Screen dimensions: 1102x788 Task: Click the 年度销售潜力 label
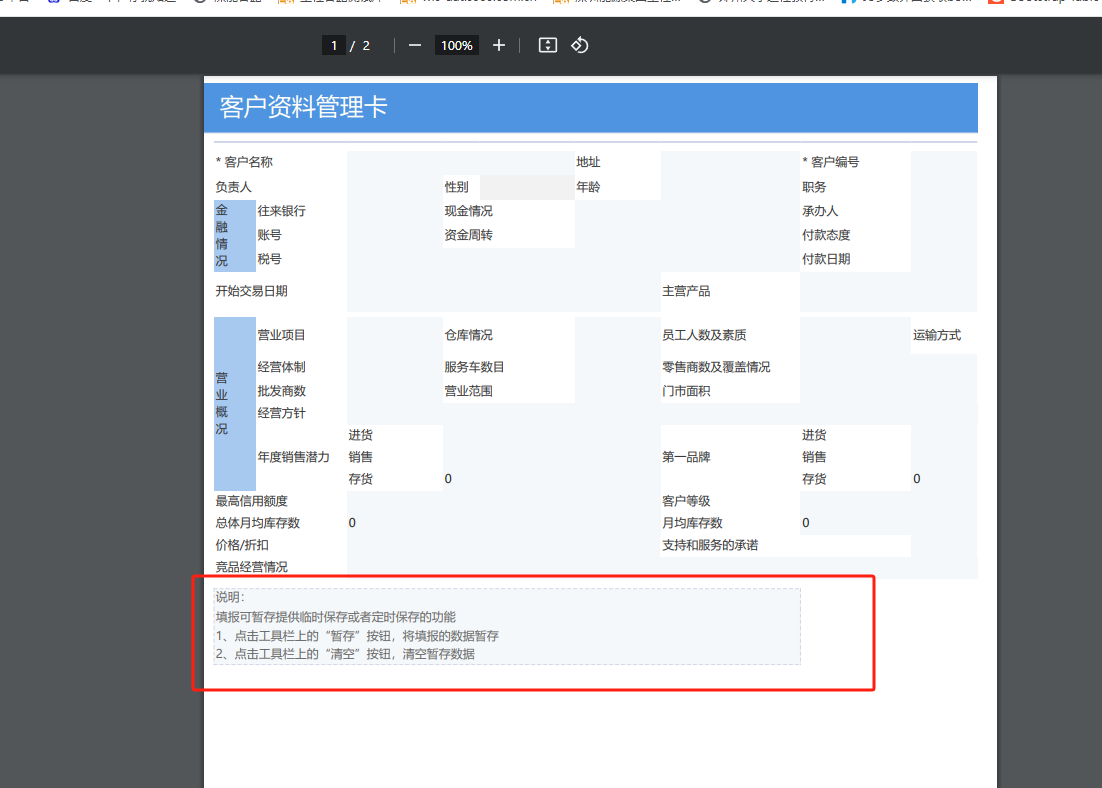tap(293, 457)
